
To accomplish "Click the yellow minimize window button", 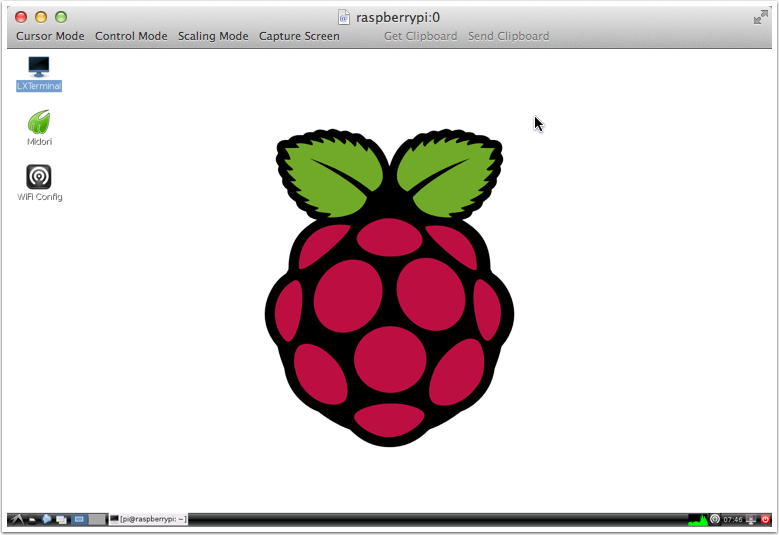I will [41, 17].
